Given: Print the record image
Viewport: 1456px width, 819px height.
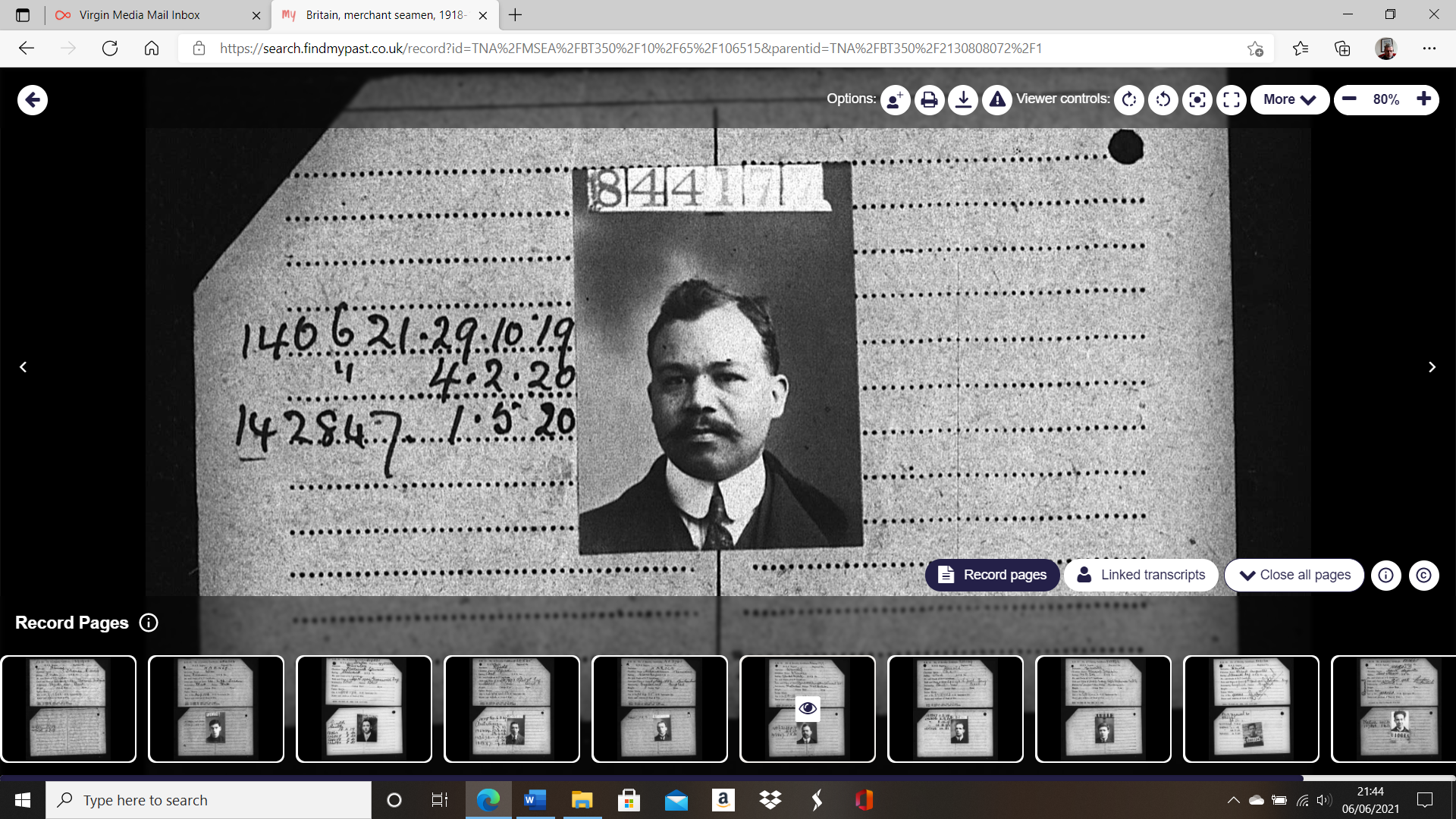Looking at the screenshot, I should pyautogui.click(x=929, y=99).
